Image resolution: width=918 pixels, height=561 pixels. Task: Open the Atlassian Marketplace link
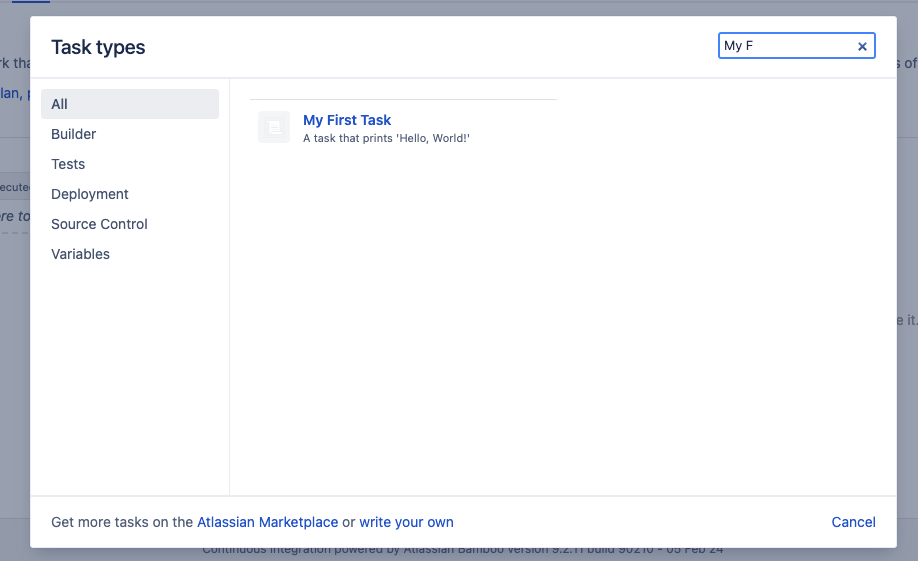267,522
